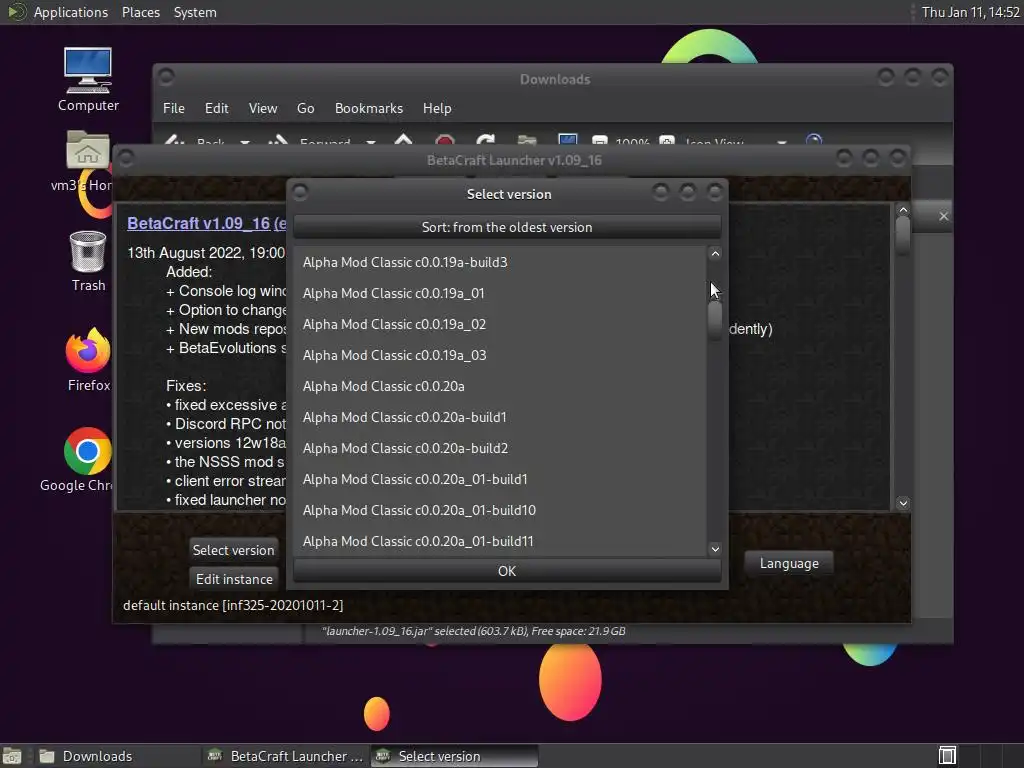Switch to BetaCraft Launcher in the taskbar
The height and width of the screenshot is (768, 1024).
(285, 756)
